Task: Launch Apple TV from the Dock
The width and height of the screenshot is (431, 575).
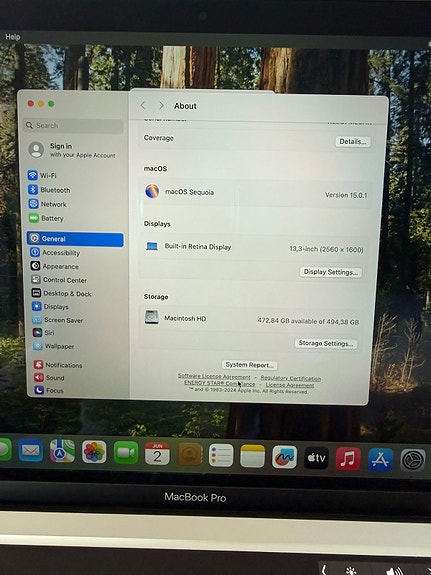Action: click(x=316, y=458)
